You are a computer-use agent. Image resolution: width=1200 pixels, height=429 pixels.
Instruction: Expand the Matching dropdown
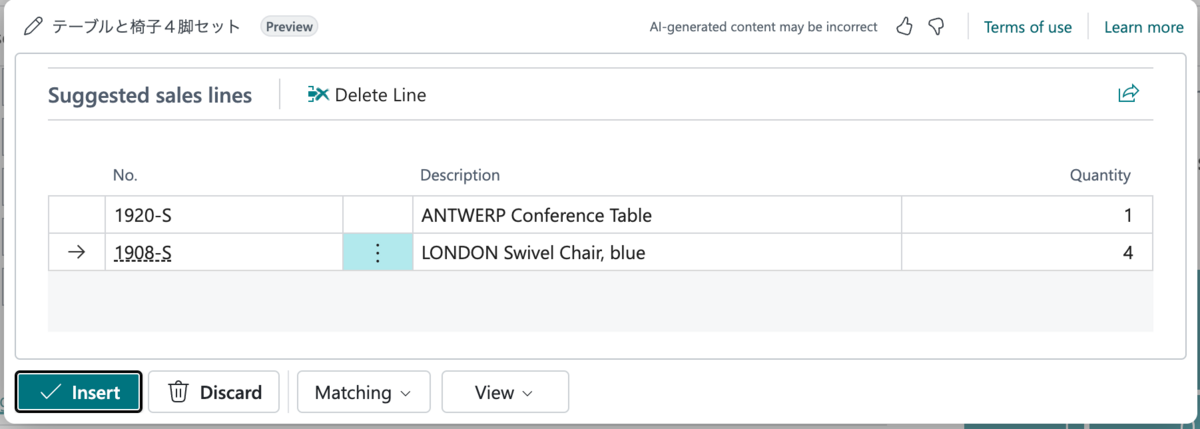(363, 392)
